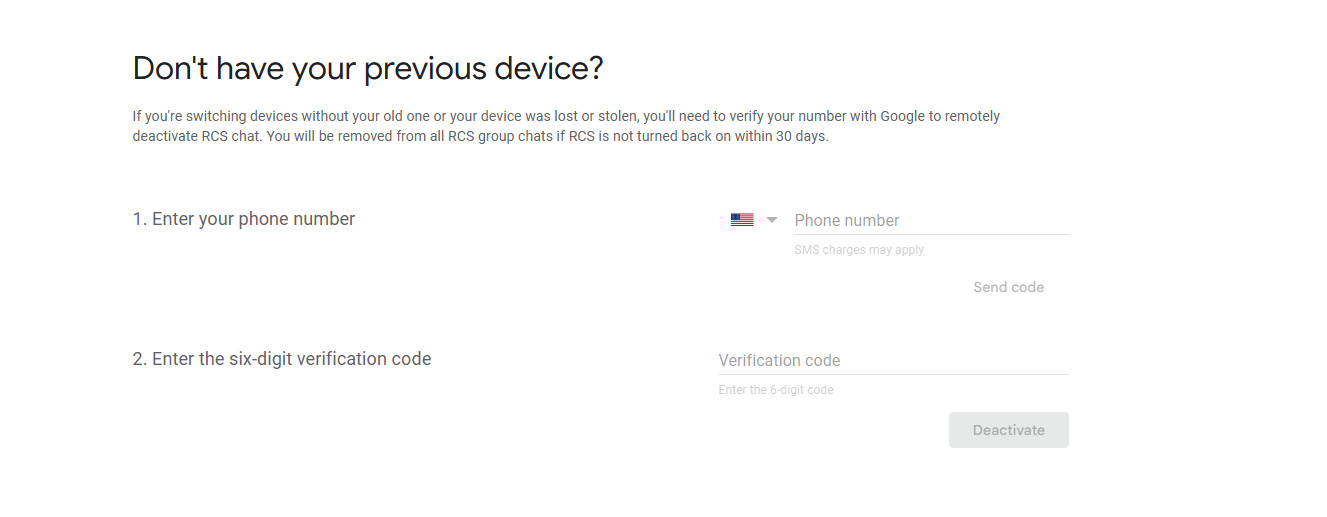The height and width of the screenshot is (517, 1327).
Task: Click the "1. Enter your phone number" label
Action: pos(243,219)
